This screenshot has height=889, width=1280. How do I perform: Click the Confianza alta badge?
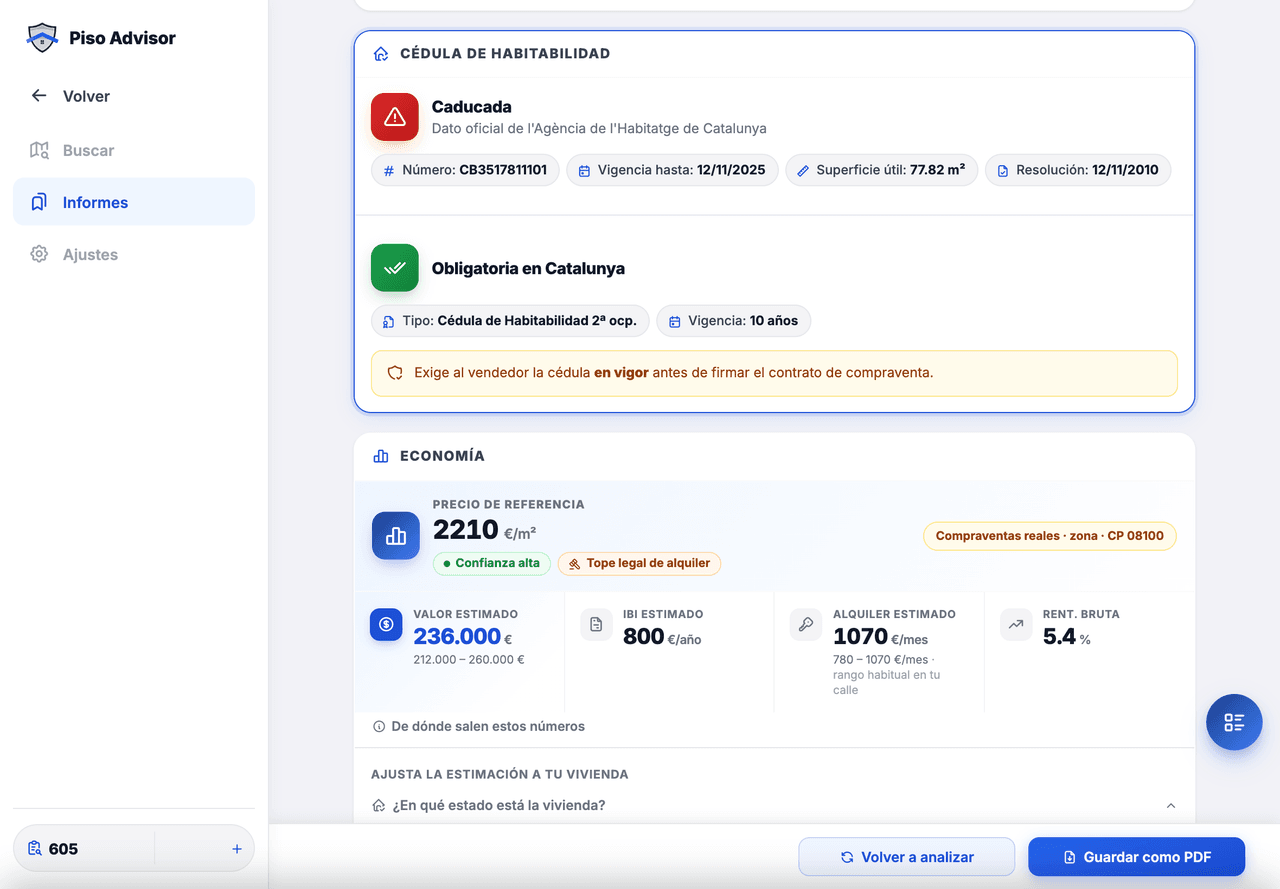(x=491, y=563)
